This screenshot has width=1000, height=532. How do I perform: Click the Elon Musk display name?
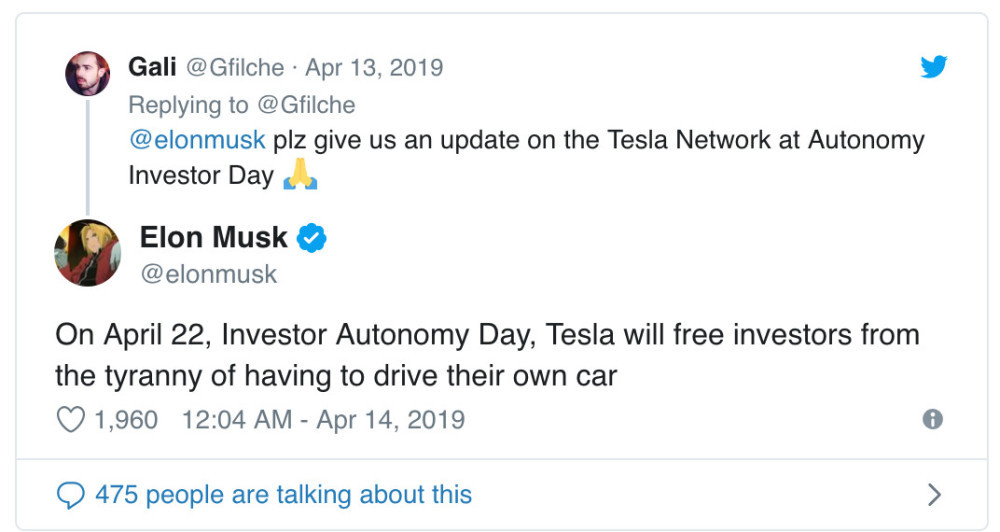[214, 237]
